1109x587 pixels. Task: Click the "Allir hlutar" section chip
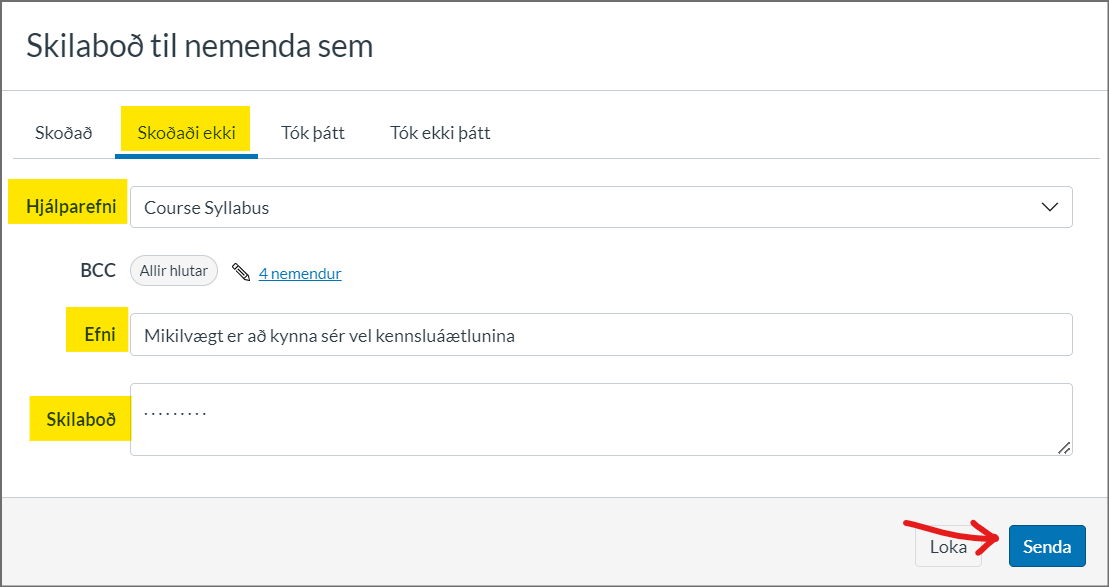pyautogui.click(x=173, y=270)
